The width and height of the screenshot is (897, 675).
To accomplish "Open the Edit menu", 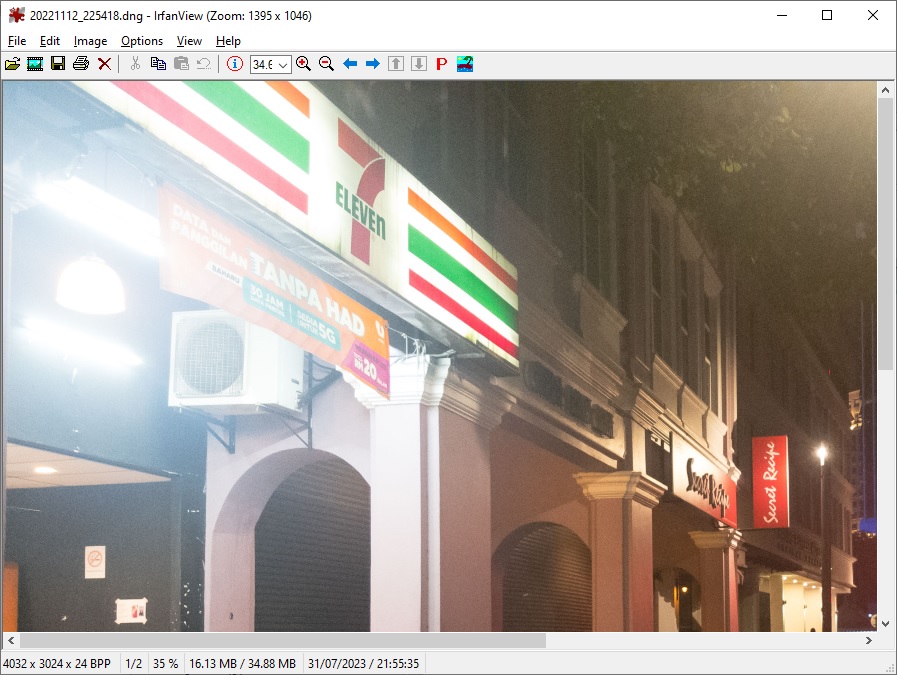I will pyautogui.click(x=50, y=41).
